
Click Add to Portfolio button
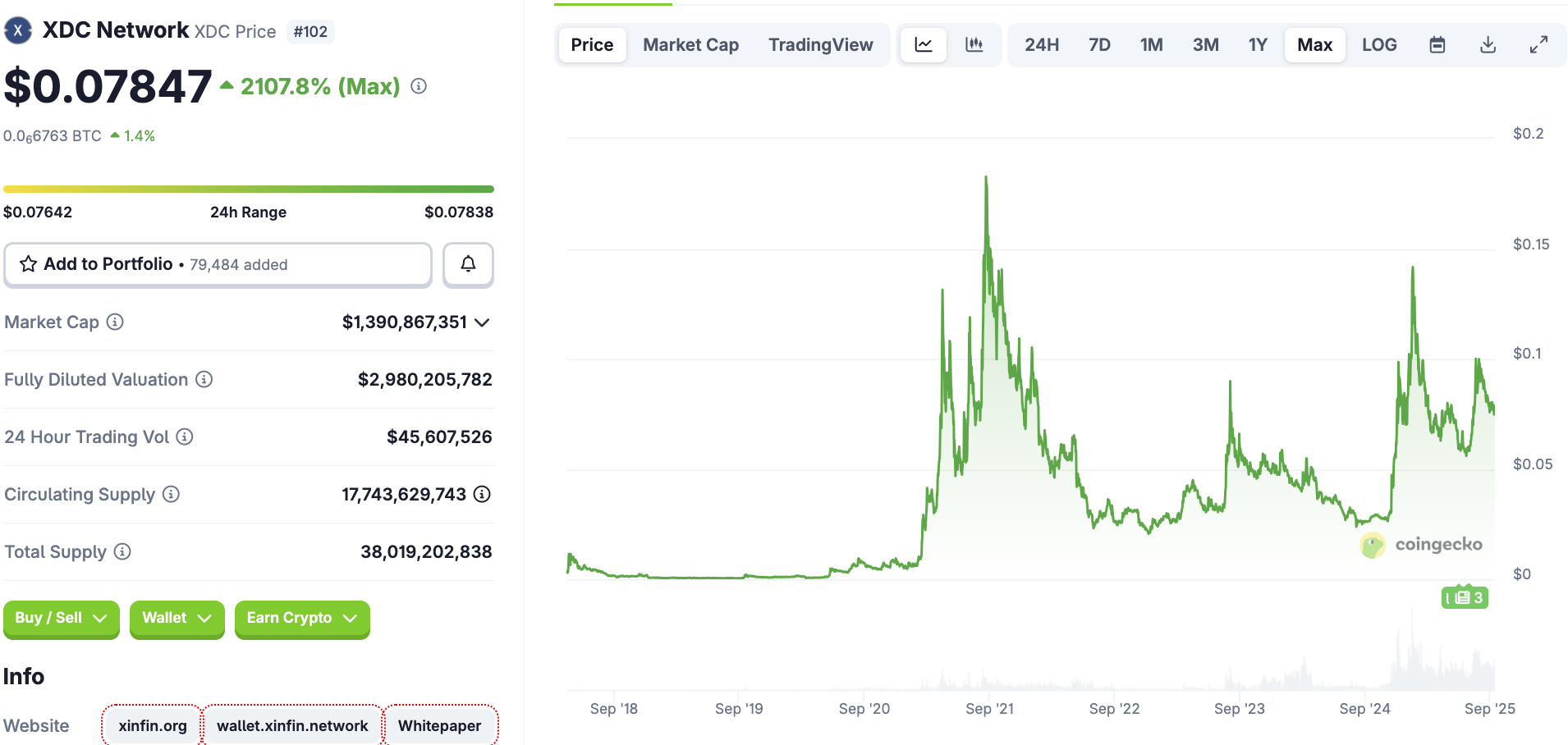click(218, 264)
